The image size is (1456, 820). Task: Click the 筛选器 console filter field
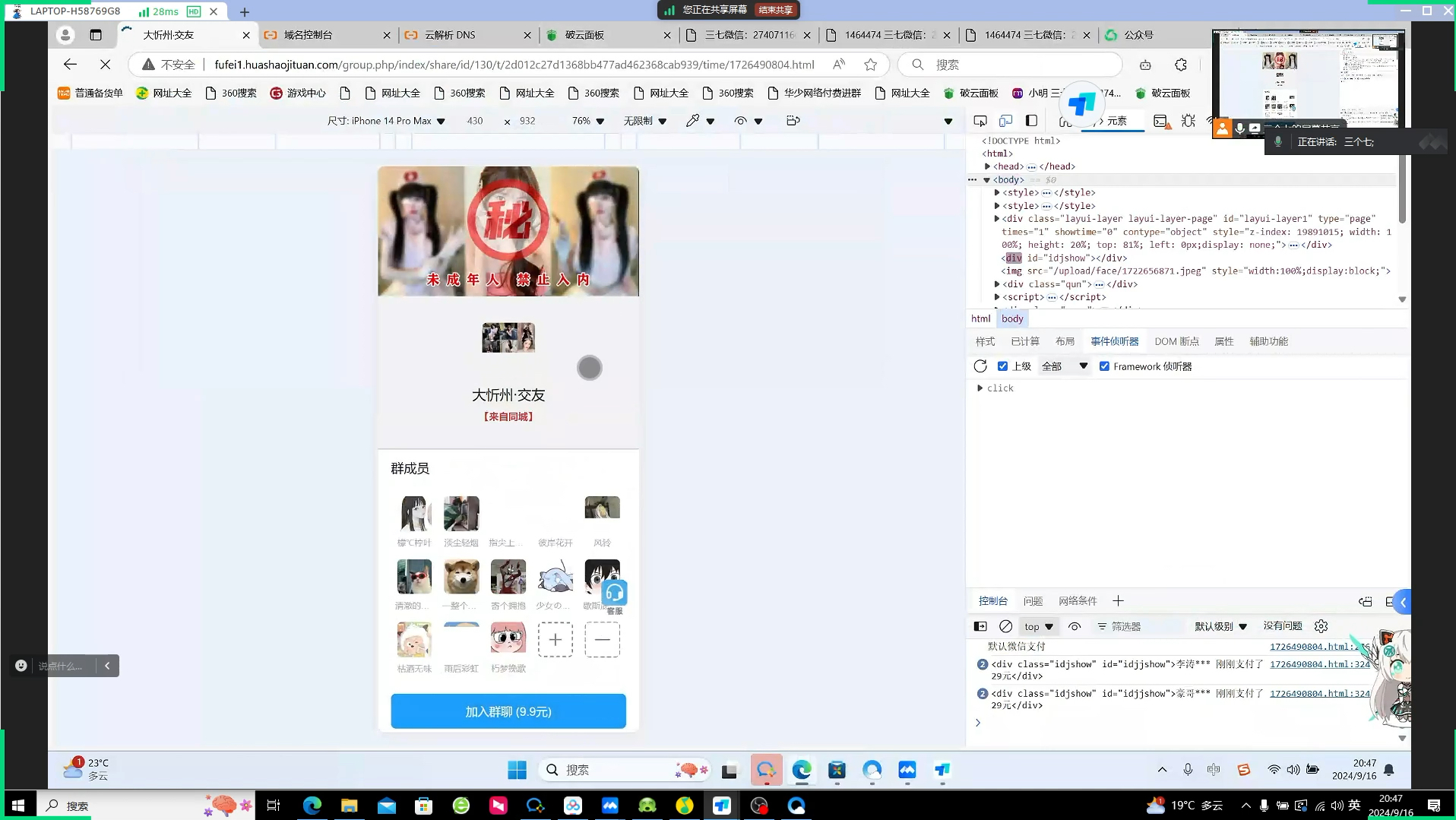click(1140, 626)
